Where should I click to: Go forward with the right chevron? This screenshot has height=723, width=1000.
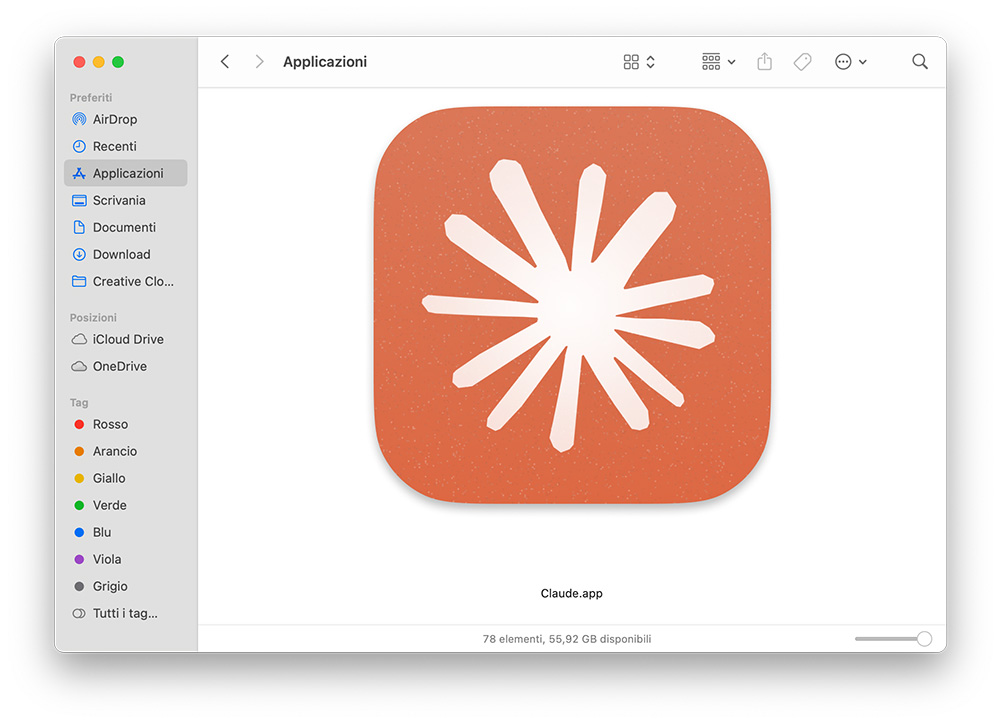[x=259, y=62]
